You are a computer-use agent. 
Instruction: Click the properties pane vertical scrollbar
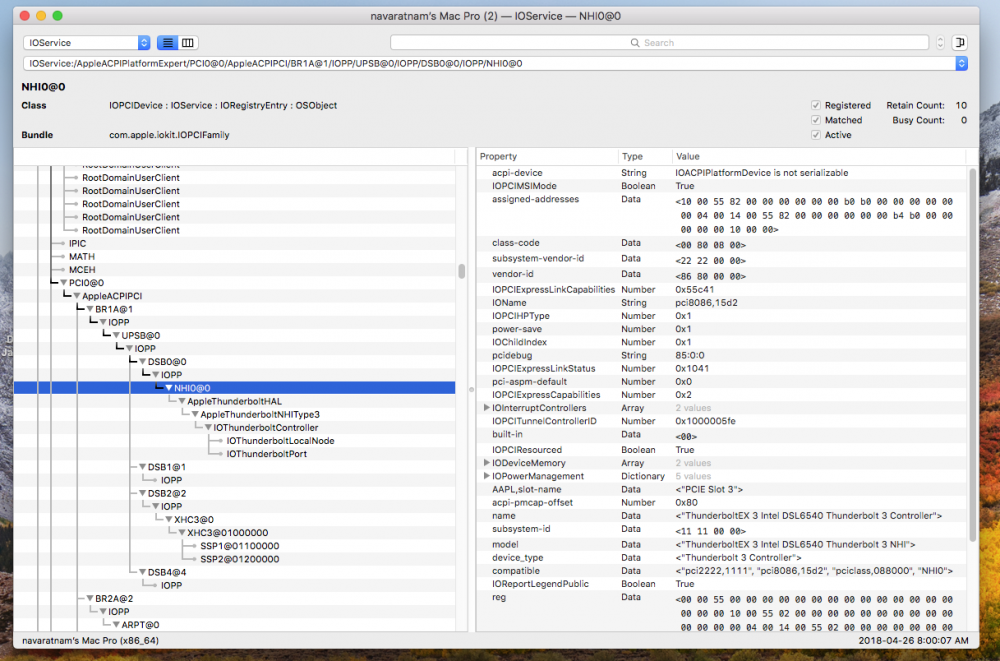[973, 355]
